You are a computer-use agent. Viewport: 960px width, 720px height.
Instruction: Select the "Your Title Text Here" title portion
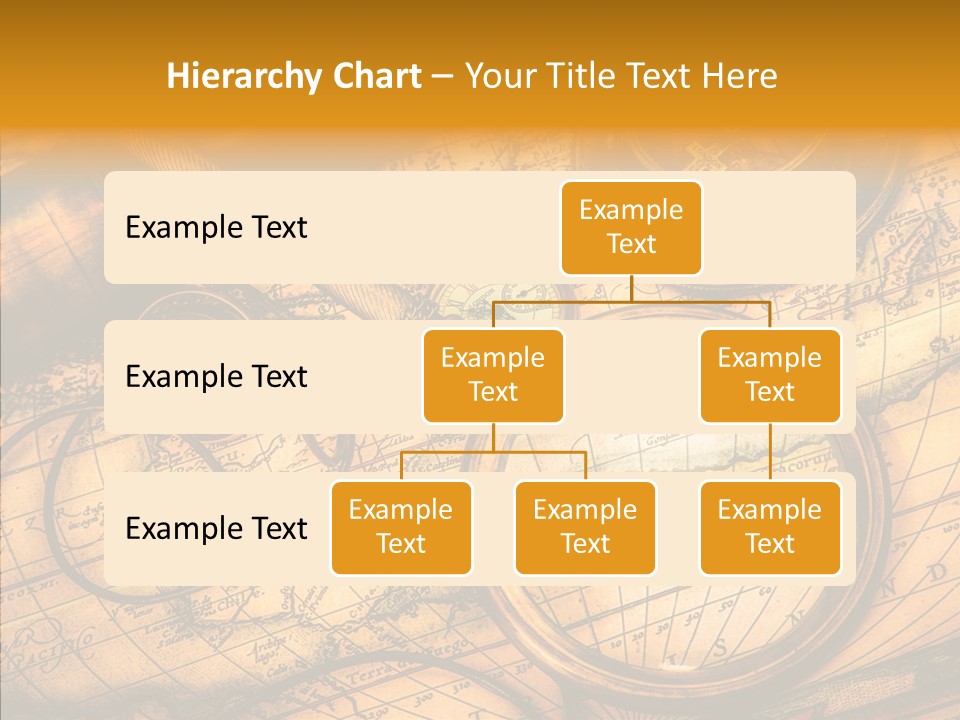click(620, 76)
